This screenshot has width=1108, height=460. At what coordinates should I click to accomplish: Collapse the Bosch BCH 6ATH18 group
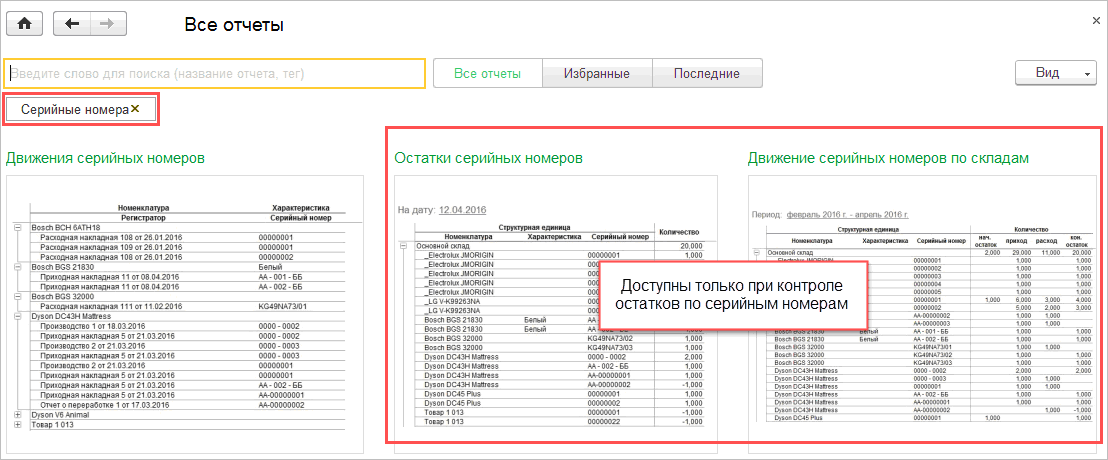(17, 228)
